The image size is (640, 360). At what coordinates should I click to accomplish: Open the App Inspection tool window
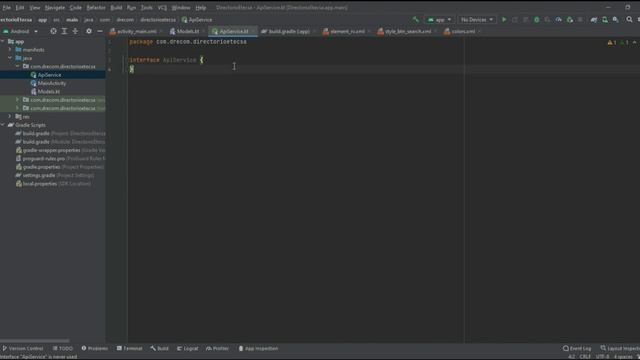[x=258, y=348]
